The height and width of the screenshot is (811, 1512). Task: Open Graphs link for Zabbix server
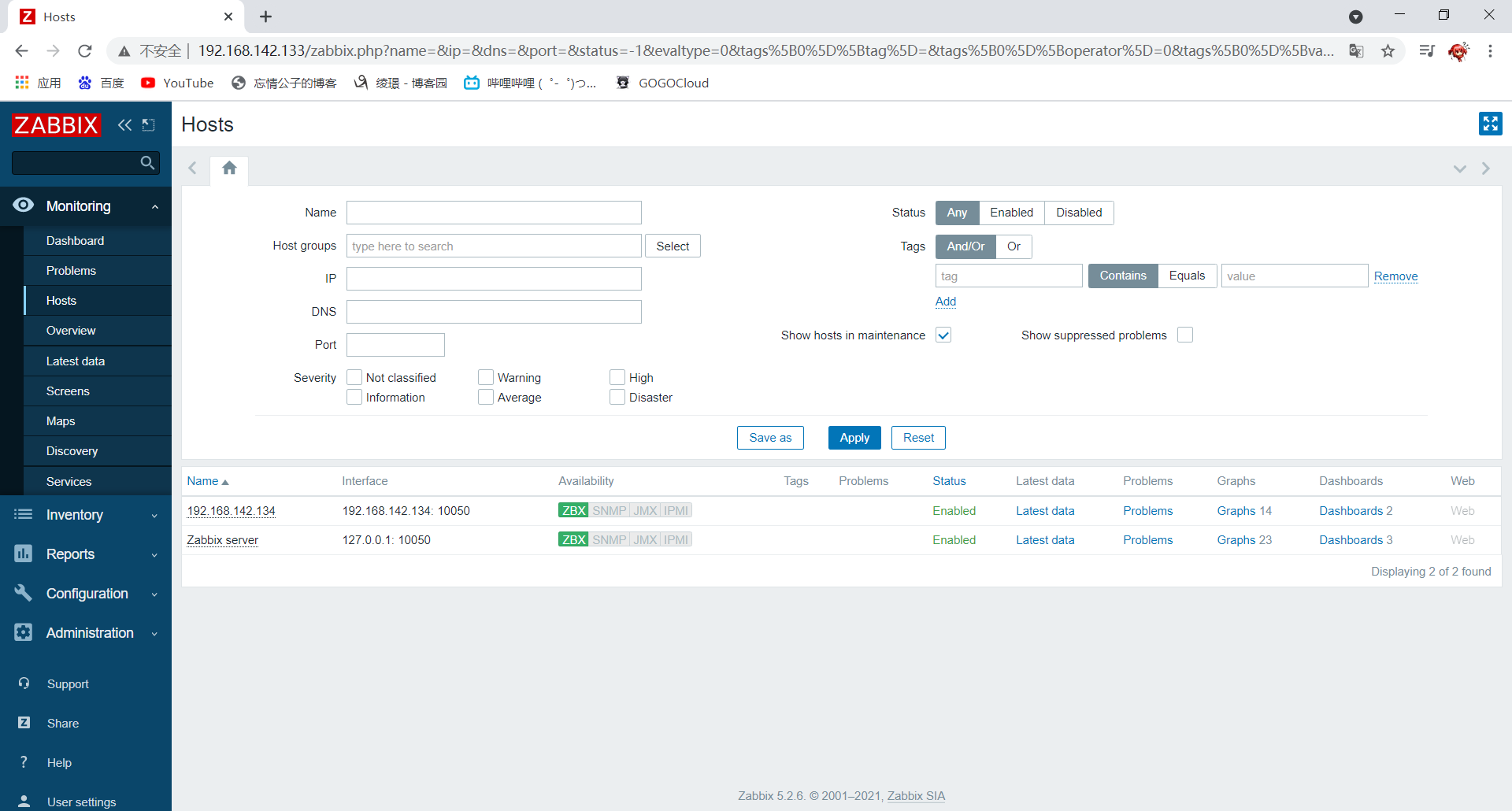pos(1236,540)
